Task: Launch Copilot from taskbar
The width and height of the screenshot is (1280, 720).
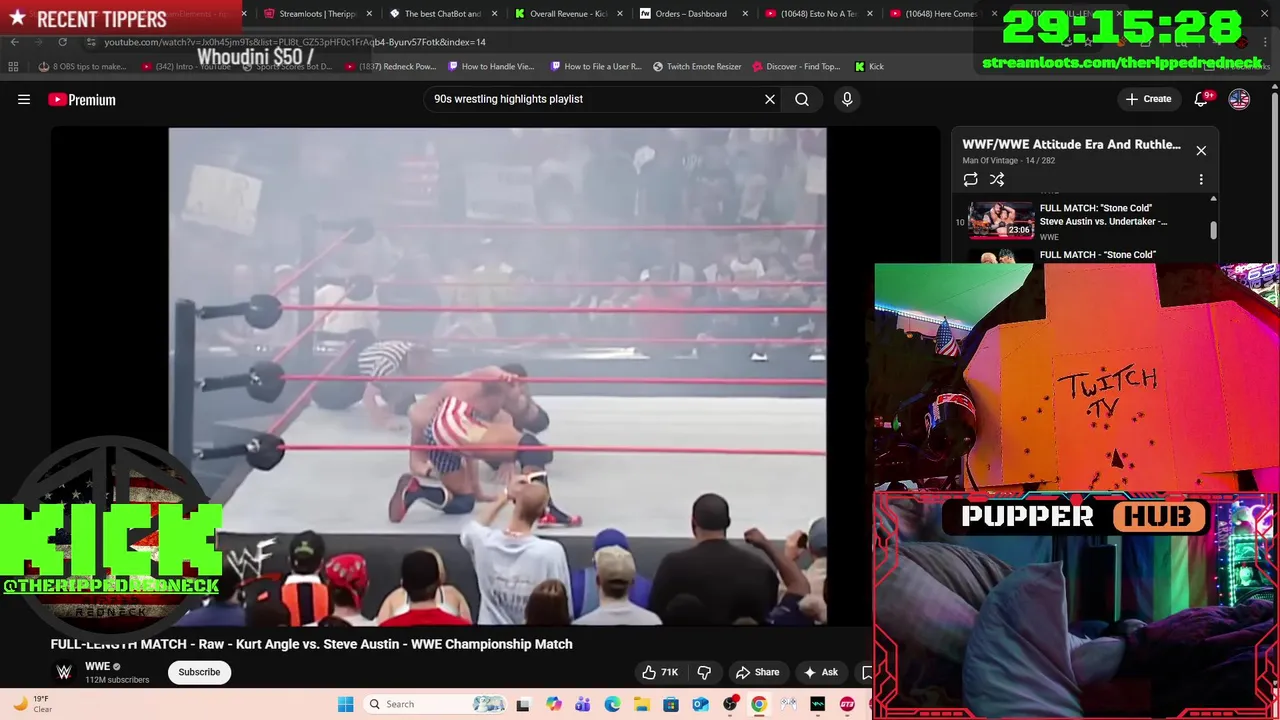Action: click(554, 704)
